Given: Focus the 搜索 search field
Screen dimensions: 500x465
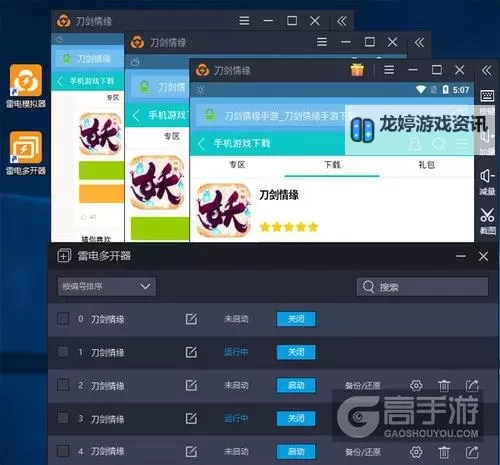Looking at the screenshot, I should [x=422, y=287].
